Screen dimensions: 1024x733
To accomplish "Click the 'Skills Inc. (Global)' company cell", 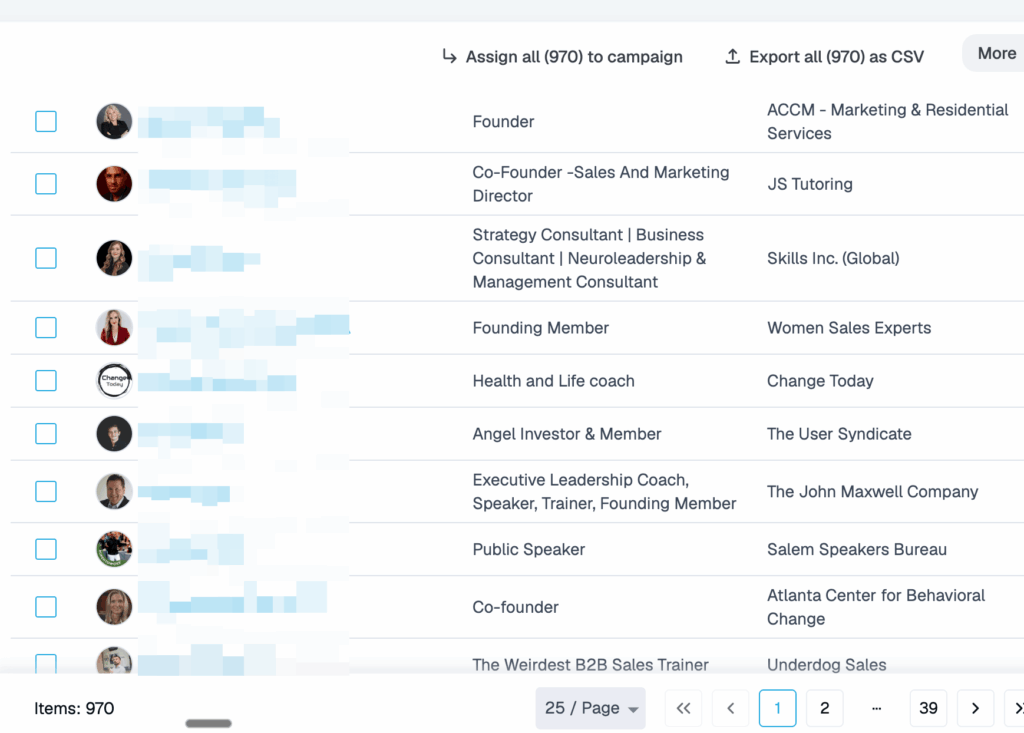I will coord(833,258).
